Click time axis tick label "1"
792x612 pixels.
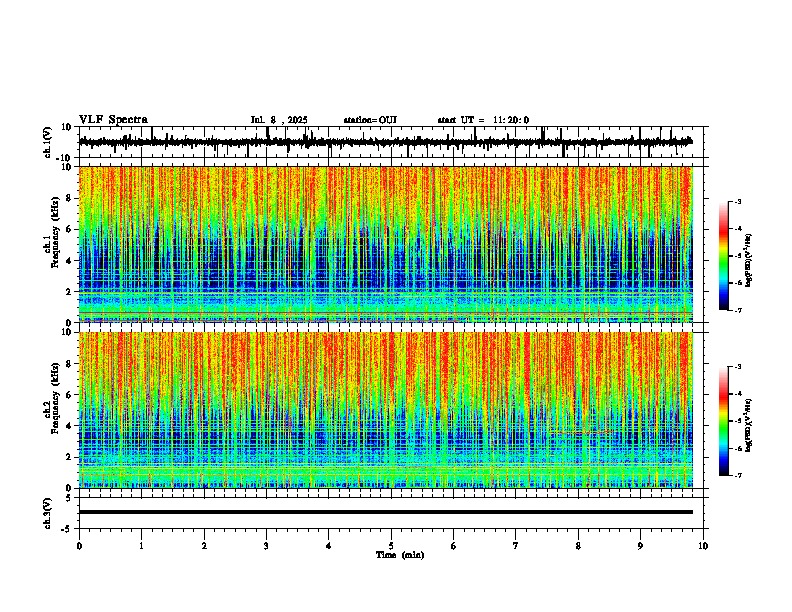coord(142,546)
